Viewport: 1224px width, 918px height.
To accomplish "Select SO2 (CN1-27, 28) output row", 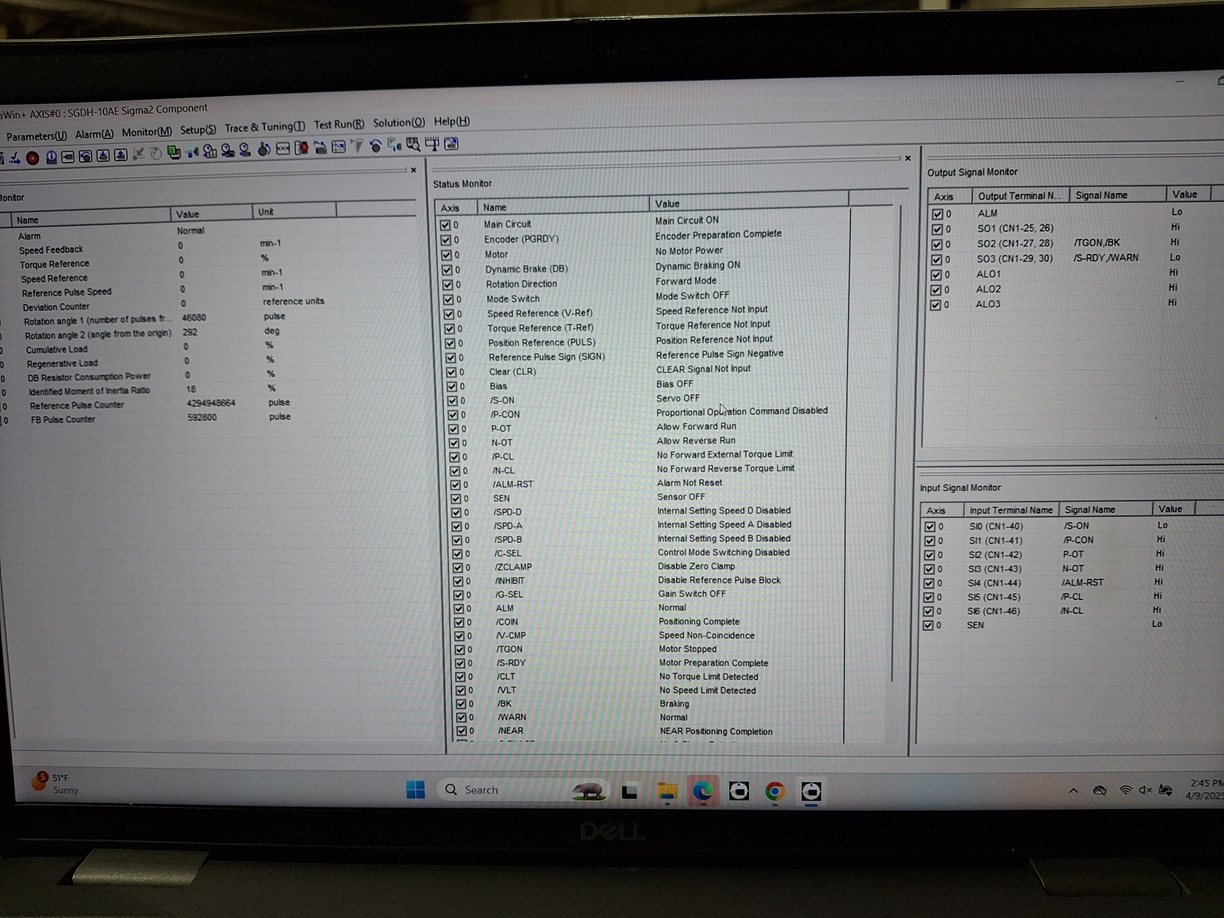I will point(1060,243).
